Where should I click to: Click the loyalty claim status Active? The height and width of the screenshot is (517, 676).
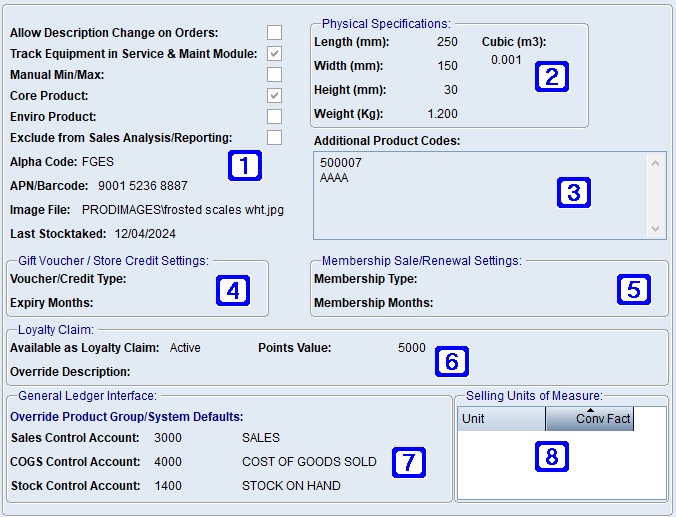185,348
